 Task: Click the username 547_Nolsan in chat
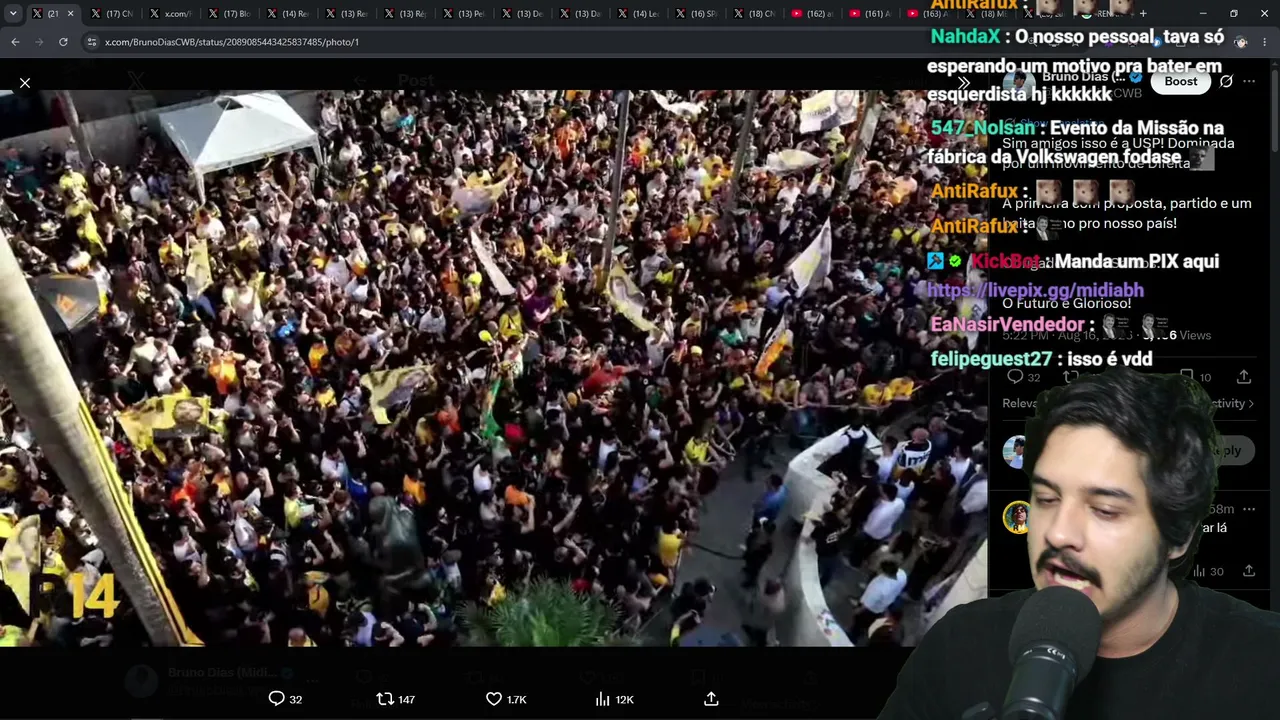tap(982, 128)
